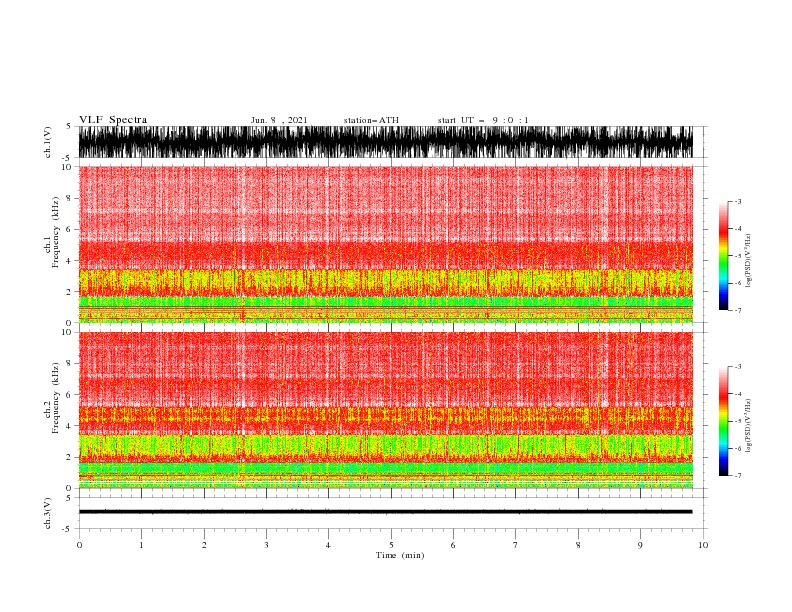The height and width of the screenshot is (612, 792).
Task: Click time axis tick label "0"
Action: (x=79, y=545)
